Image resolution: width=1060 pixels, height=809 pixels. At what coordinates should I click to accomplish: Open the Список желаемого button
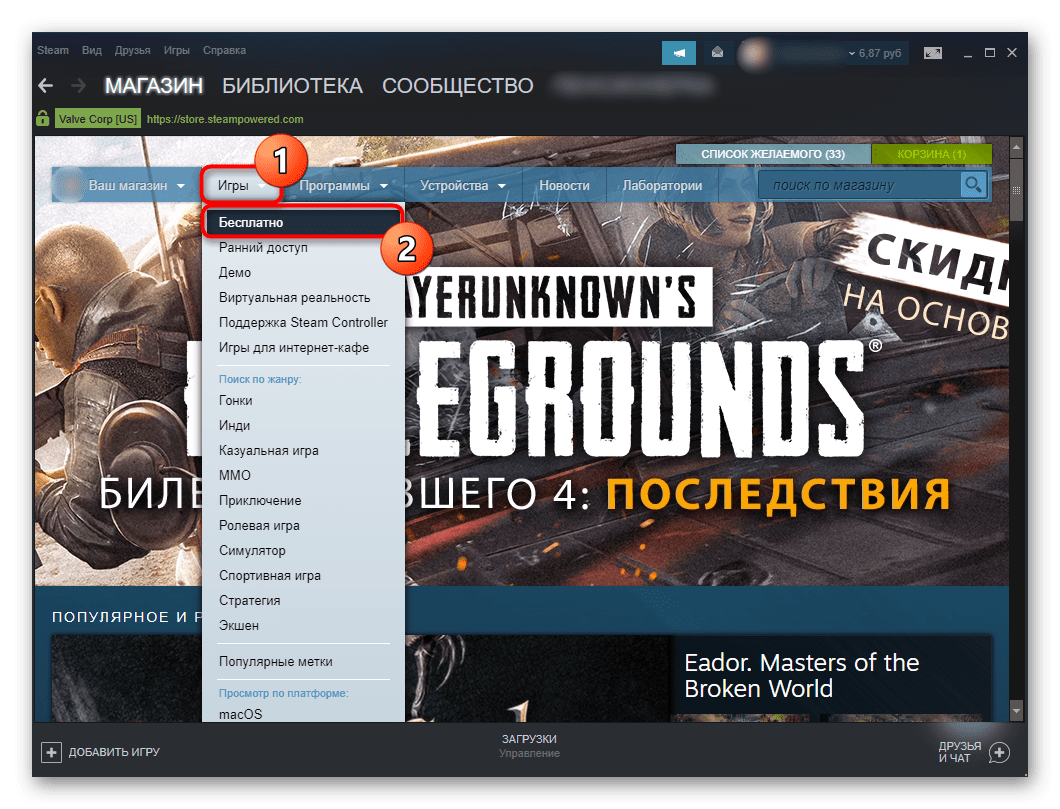click(772, 154)
